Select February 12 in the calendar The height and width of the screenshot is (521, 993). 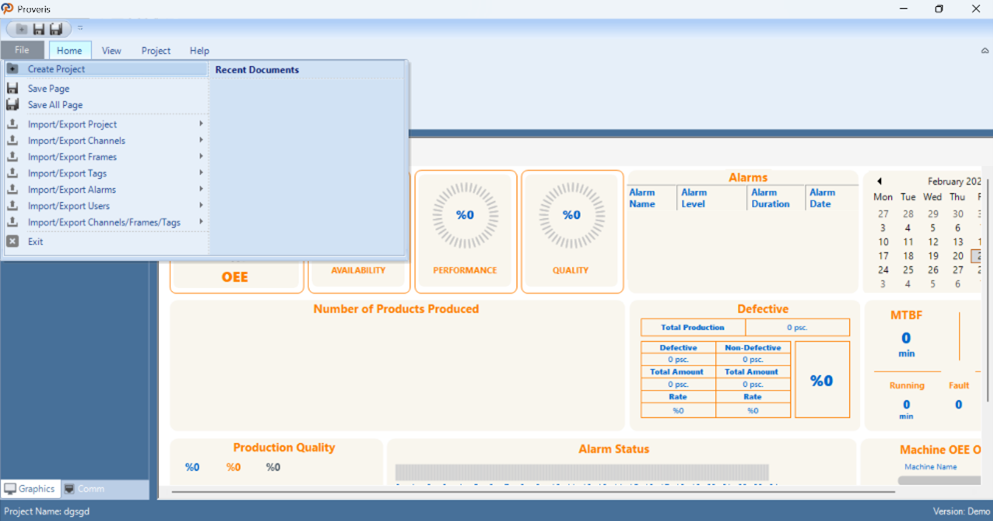point(933,242)
